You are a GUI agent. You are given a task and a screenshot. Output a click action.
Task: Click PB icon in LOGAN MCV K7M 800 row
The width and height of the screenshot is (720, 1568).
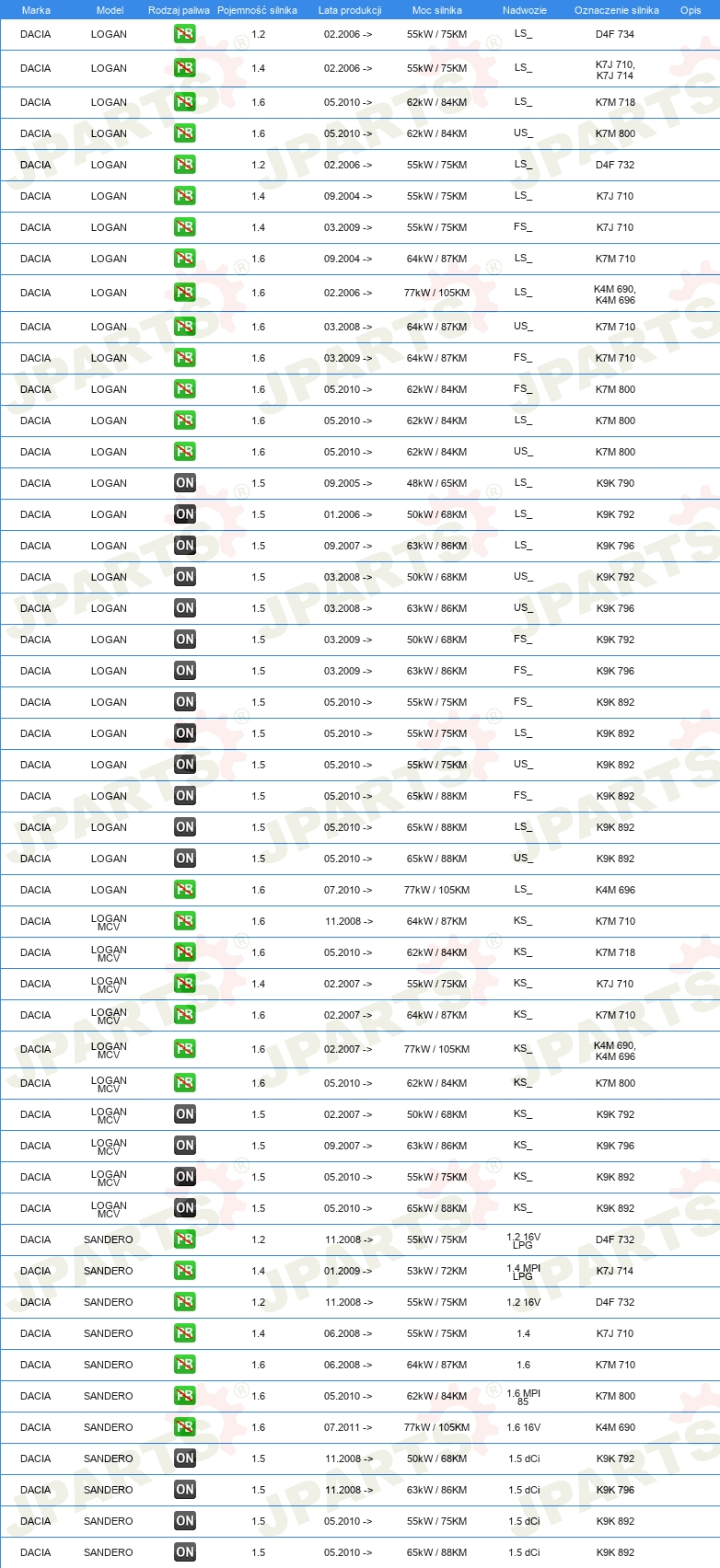185,1083
